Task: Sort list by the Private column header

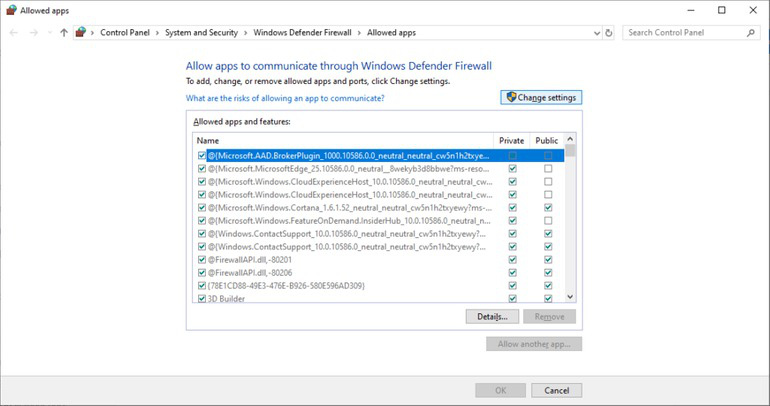Action: pyautogui.click(x=512, y=140)
